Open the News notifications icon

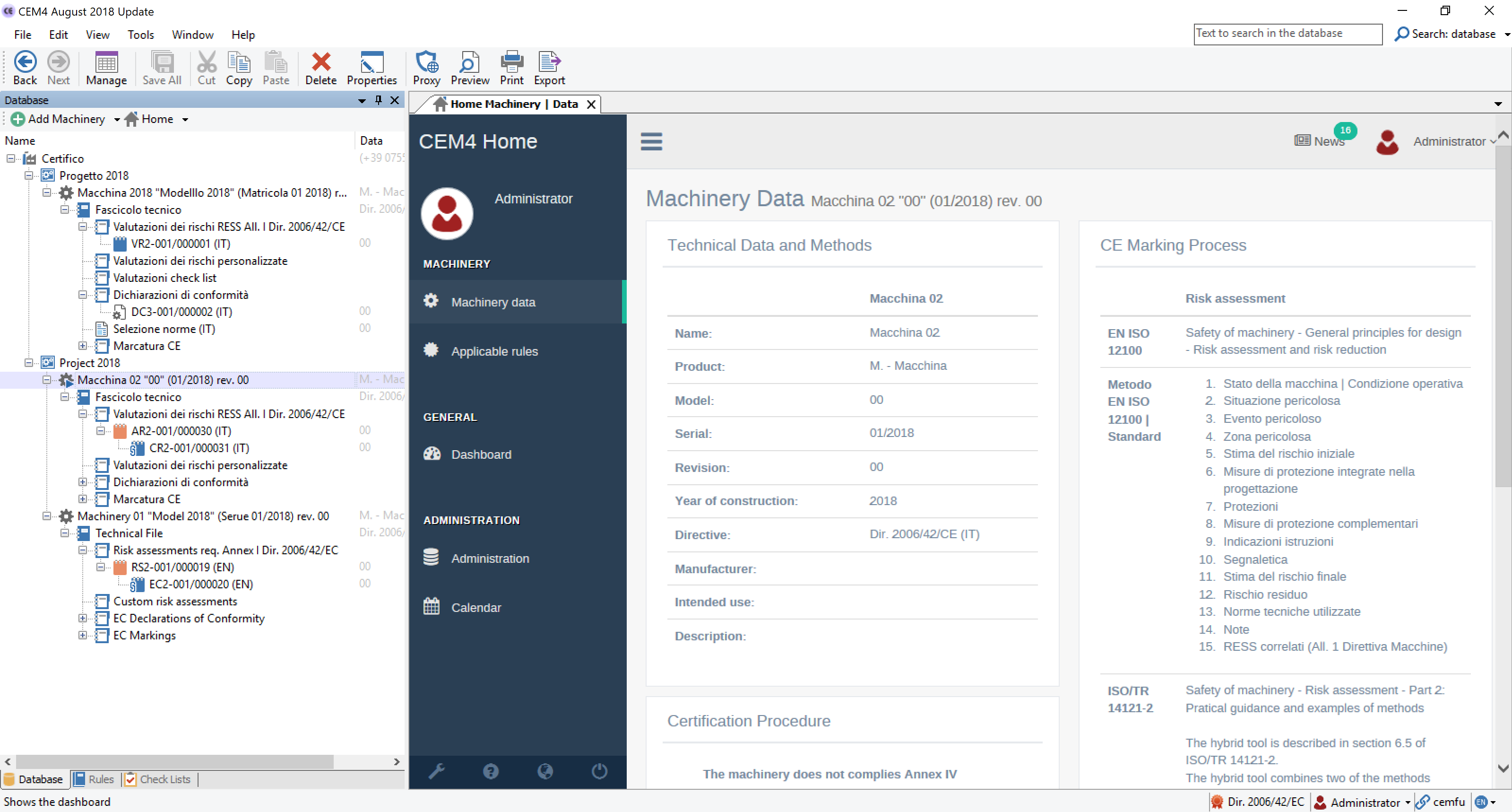(1320, 141)
